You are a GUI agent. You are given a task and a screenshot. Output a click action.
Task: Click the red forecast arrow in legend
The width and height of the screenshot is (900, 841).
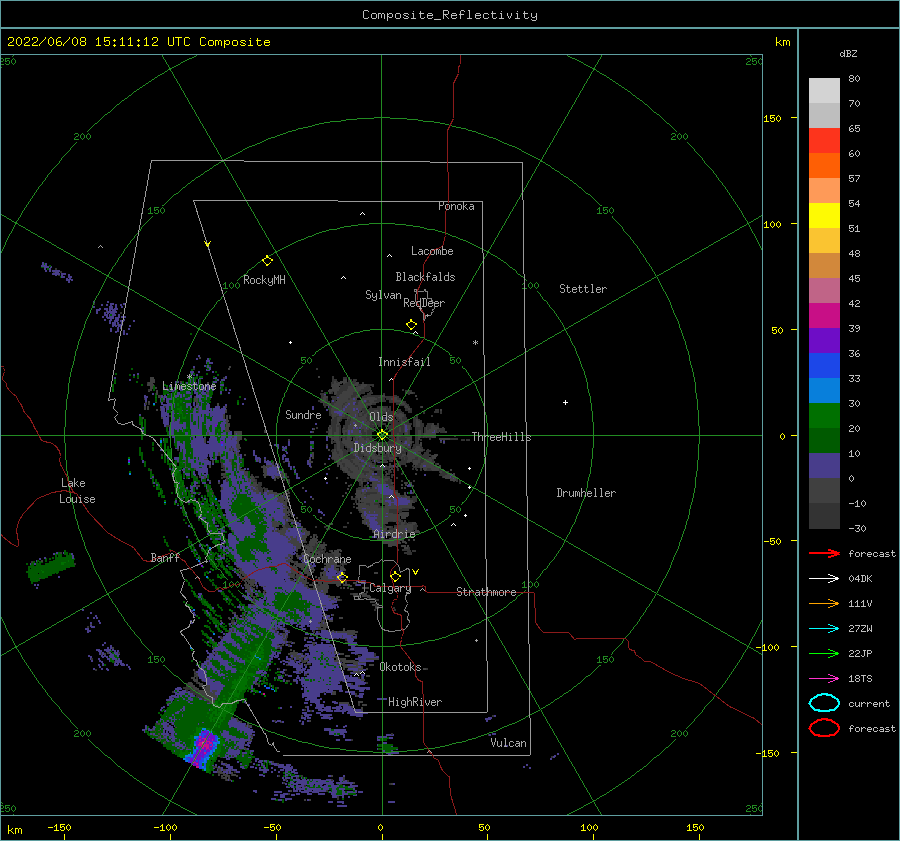click(x=824, y=553)
